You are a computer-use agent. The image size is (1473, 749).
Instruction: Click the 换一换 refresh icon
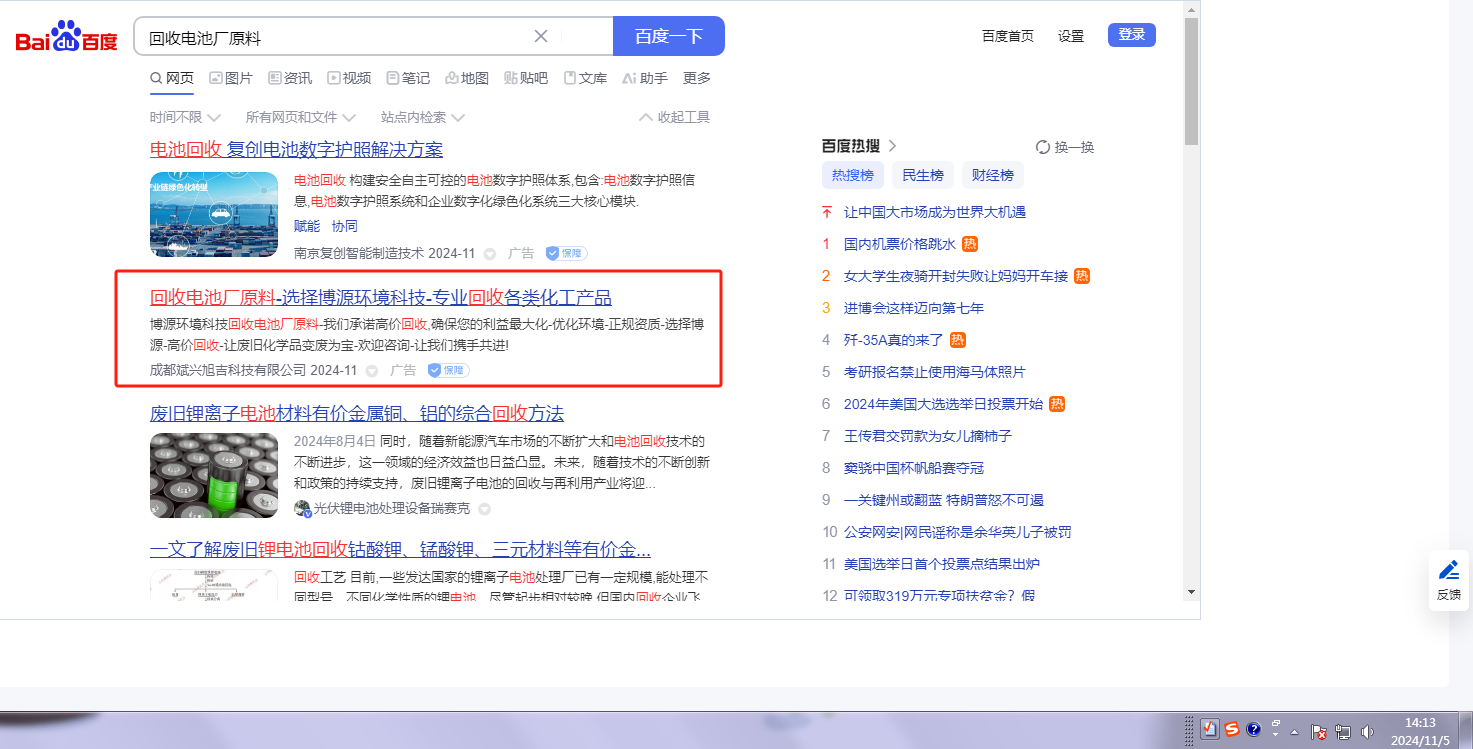1043,147
